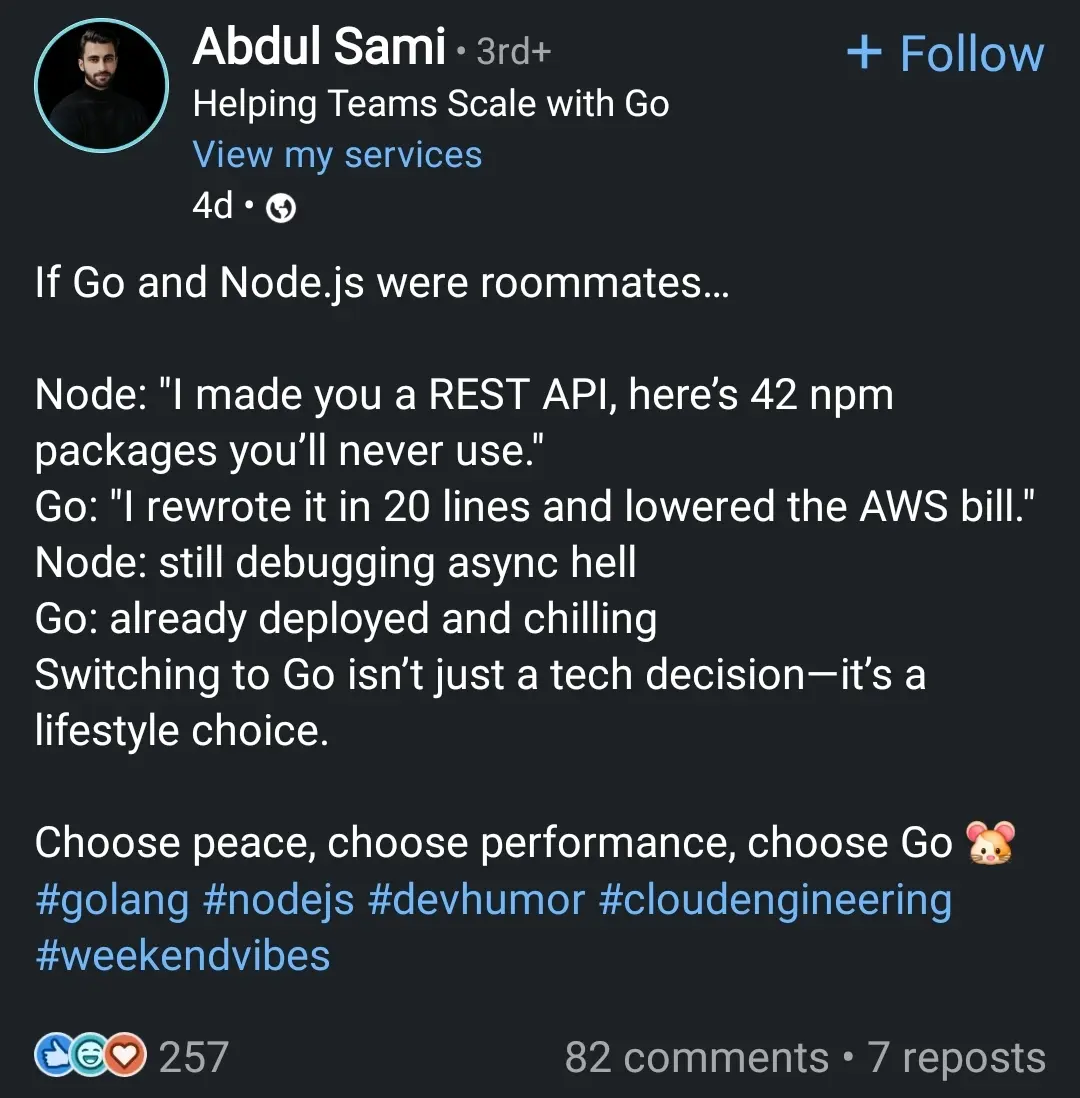View the 7 reposts

[x=957, y=1057]
